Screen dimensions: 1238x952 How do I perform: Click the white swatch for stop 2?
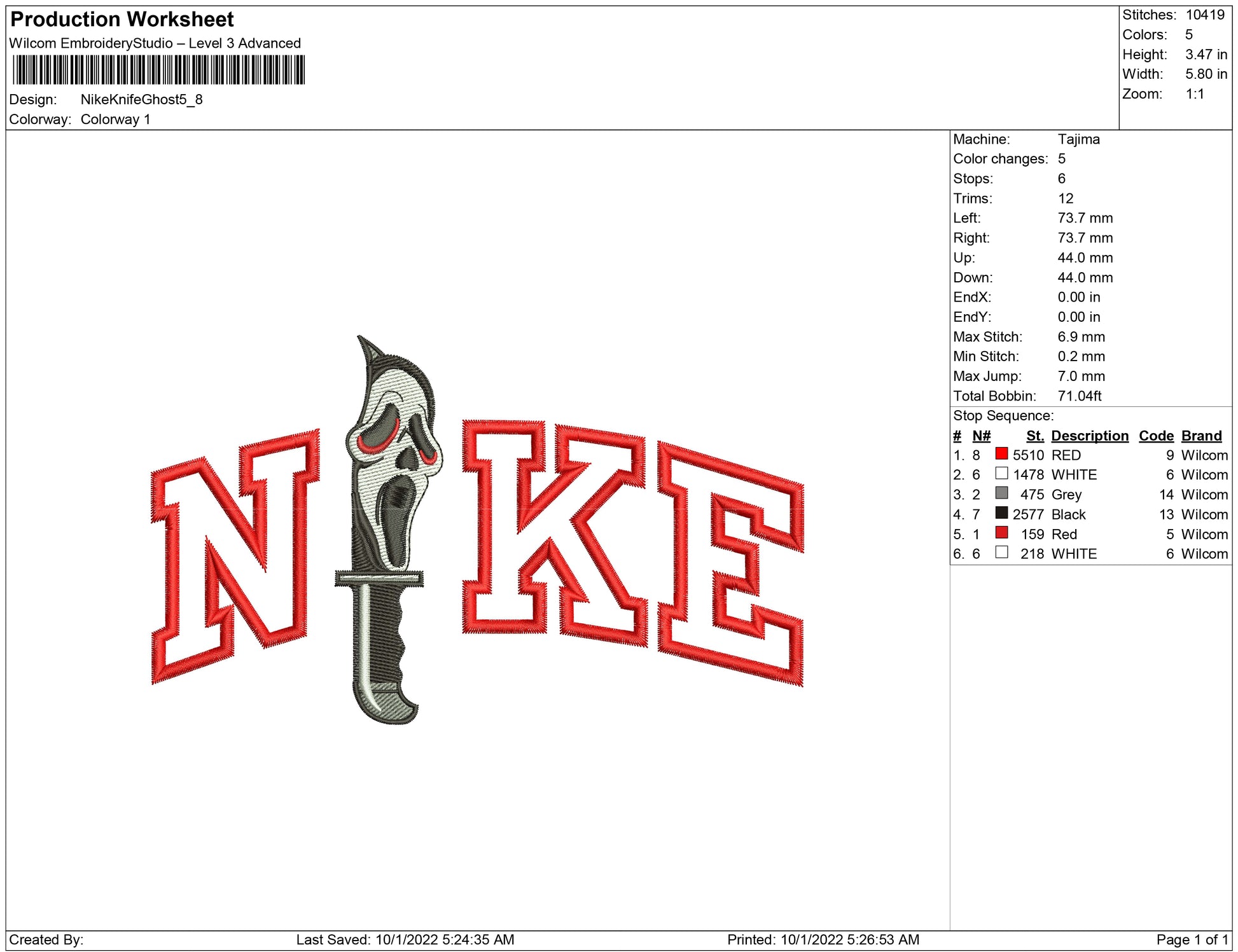[1001, 474]
